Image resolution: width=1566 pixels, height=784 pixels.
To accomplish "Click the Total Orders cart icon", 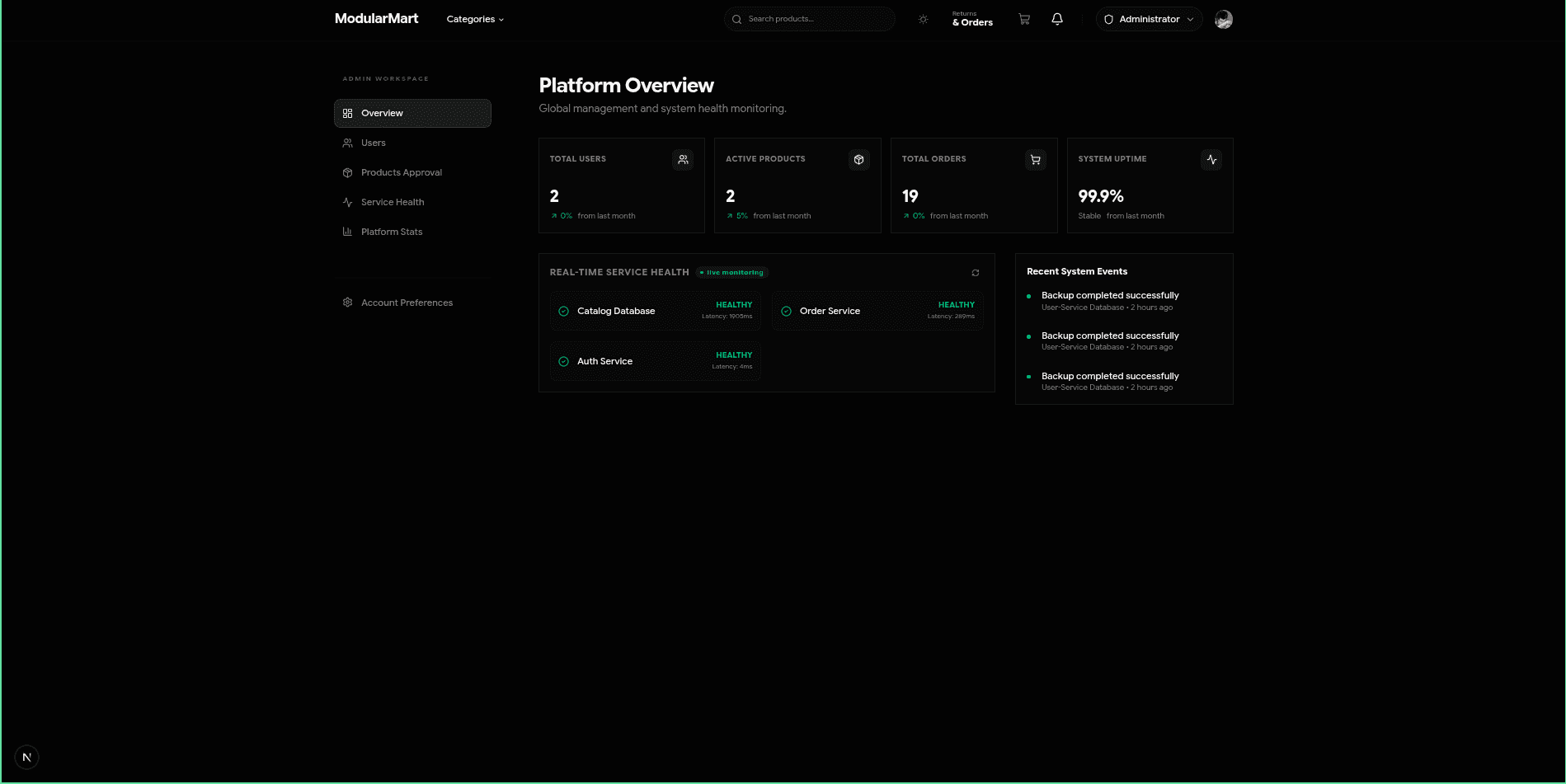I will tap(1036, 160).
